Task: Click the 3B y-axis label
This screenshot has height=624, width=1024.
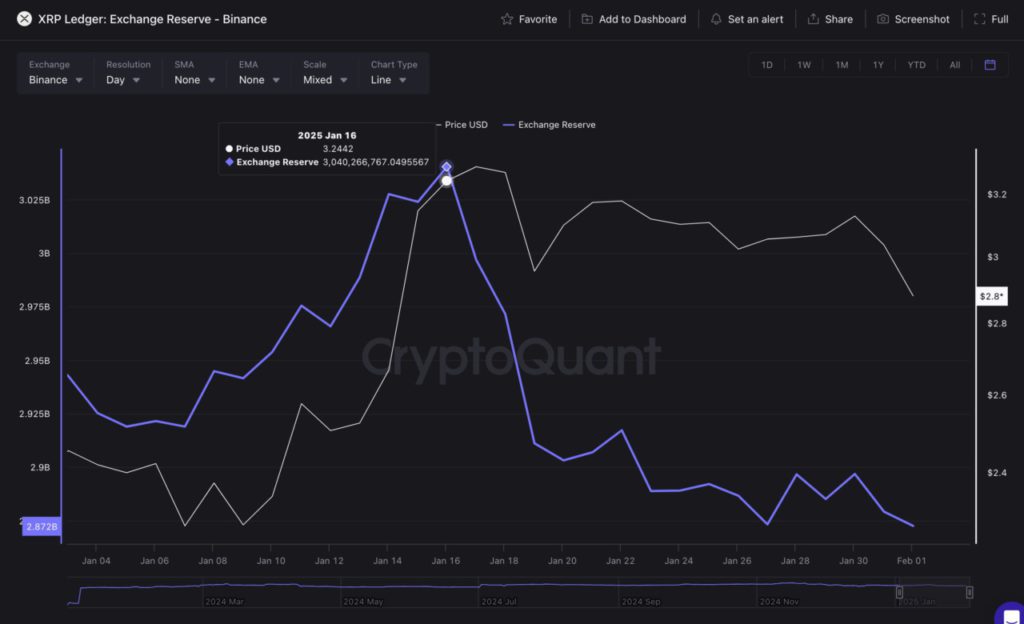Action: click(44, 253)
